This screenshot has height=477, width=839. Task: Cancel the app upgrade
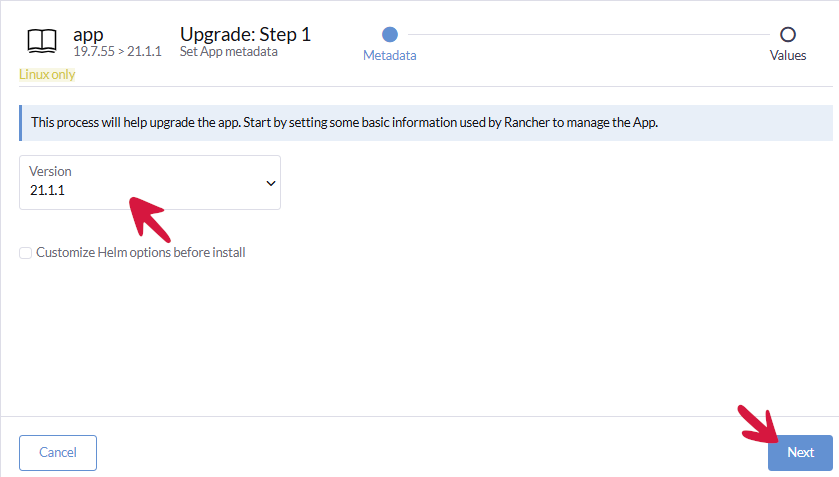58,452
